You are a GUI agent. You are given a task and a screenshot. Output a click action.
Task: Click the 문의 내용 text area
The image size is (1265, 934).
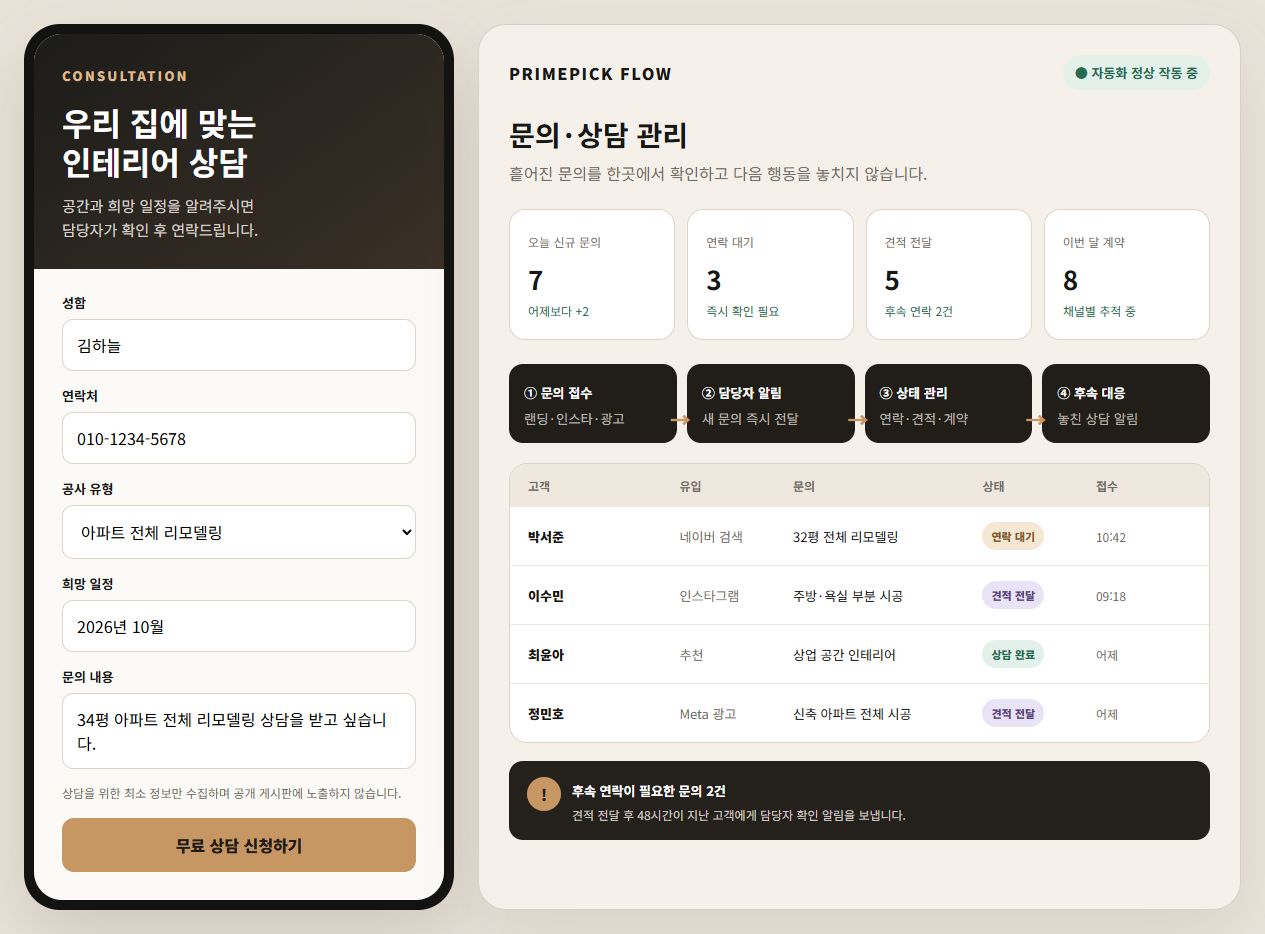point(239,731)
